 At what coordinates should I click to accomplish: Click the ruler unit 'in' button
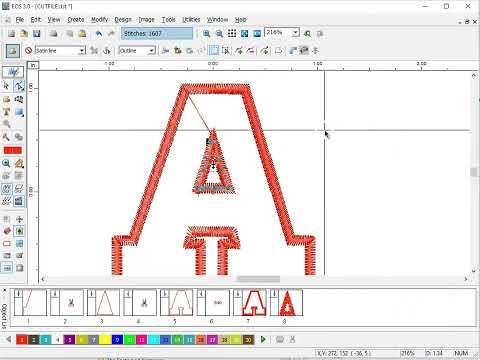33,65
